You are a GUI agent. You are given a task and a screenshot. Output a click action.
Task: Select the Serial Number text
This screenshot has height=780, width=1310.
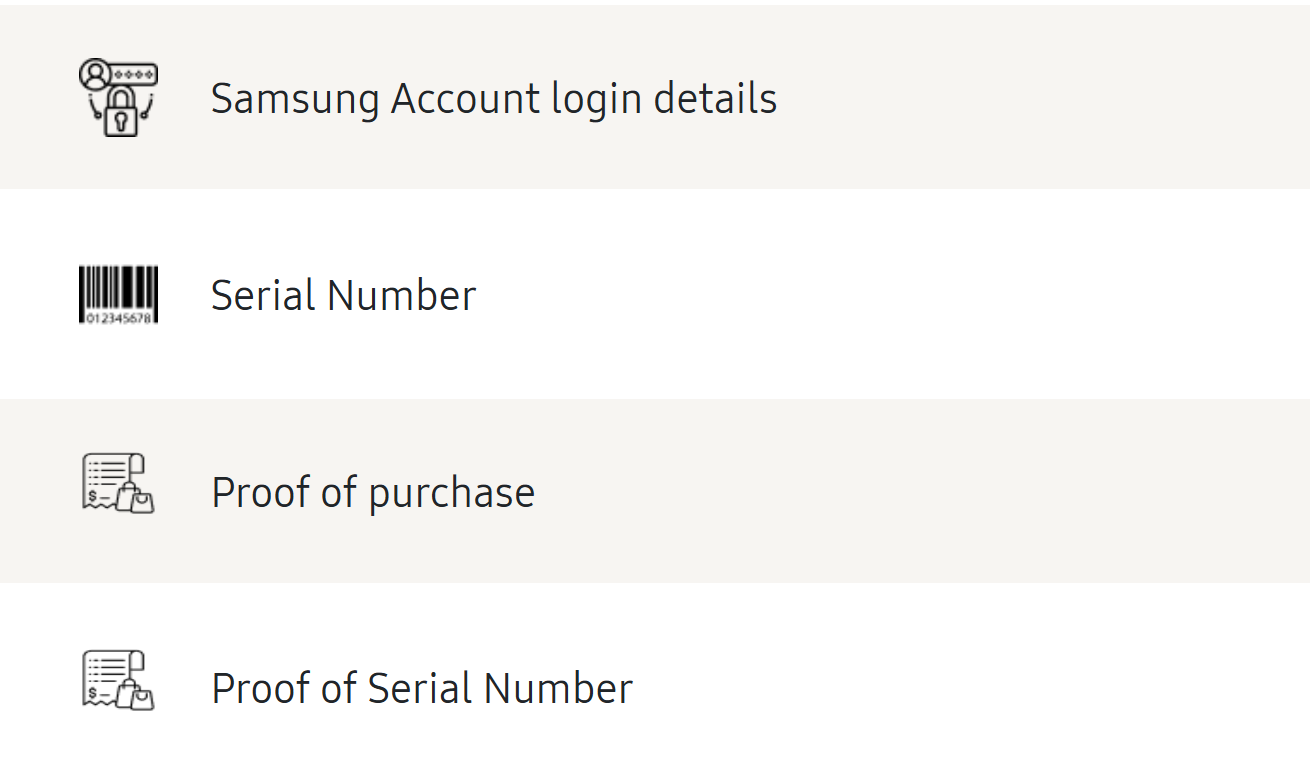click(x=343, y=295)
